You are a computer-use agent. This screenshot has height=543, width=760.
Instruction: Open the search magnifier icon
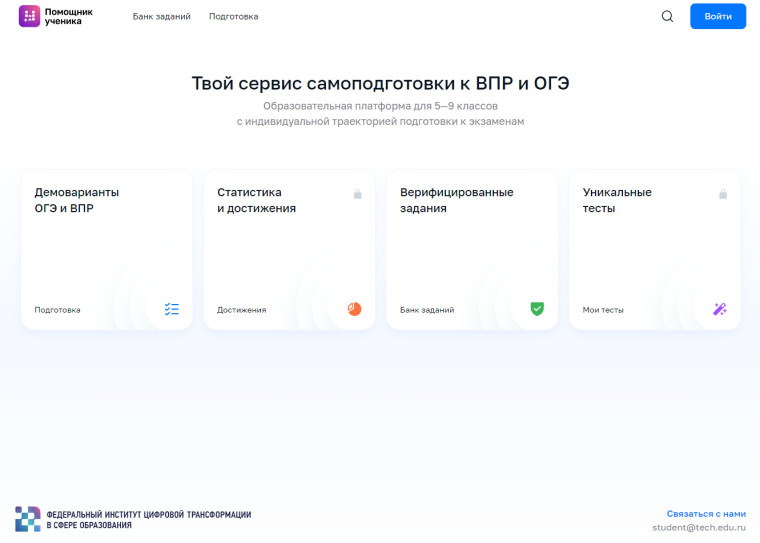click(667, 16)
